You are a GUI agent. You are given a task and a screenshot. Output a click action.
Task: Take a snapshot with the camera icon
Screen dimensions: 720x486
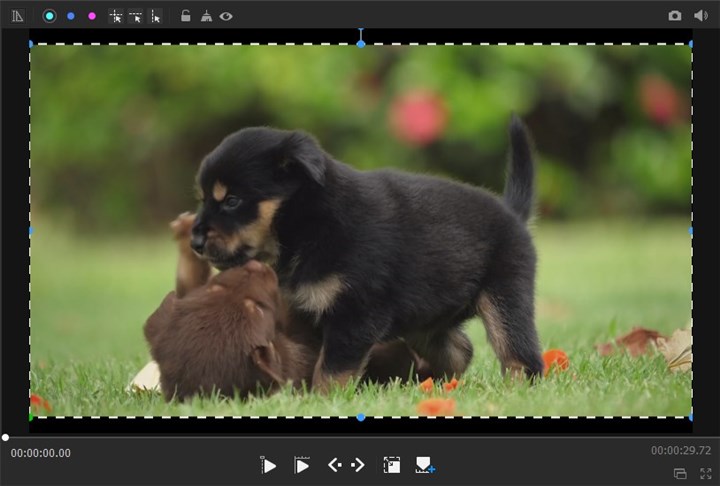[x=675, y=16]
